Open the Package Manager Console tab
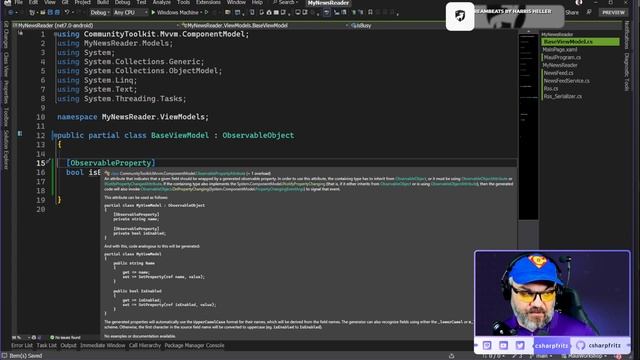This screenshot has height=360, width=640. pyautogui.click(x=194, y=345)
